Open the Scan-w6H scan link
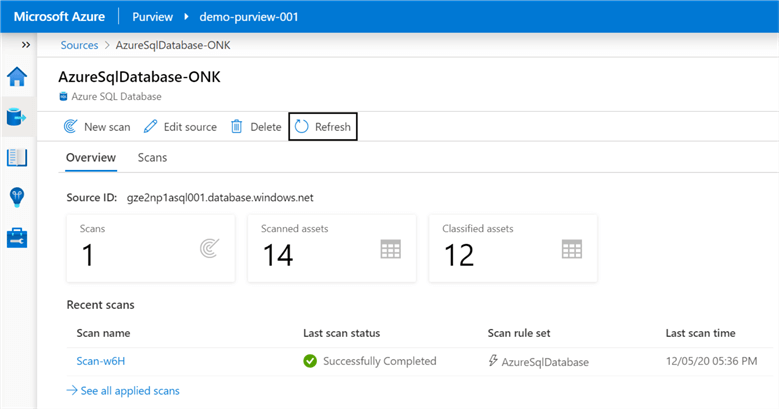Viewport: 779px width, 409px height. pos(98,361)
